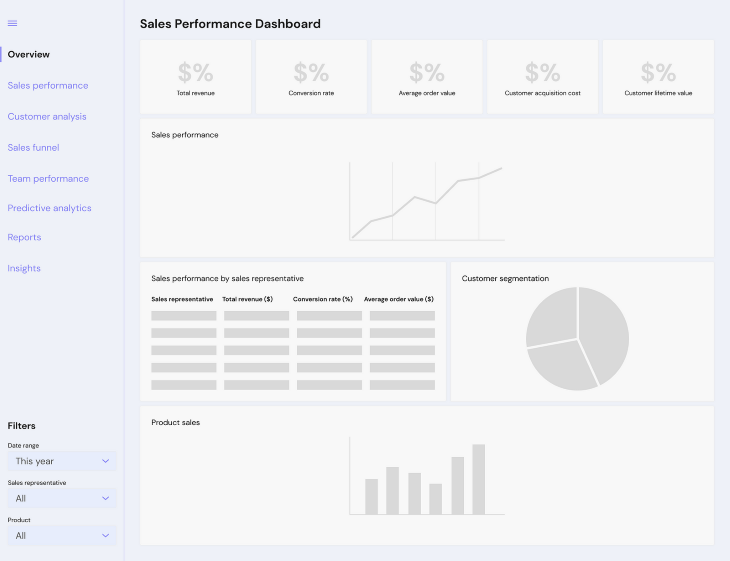This screenshot has width=730, height=561.
Task: Click the Product sales bar chart
Action: click(x=427, y=476)
